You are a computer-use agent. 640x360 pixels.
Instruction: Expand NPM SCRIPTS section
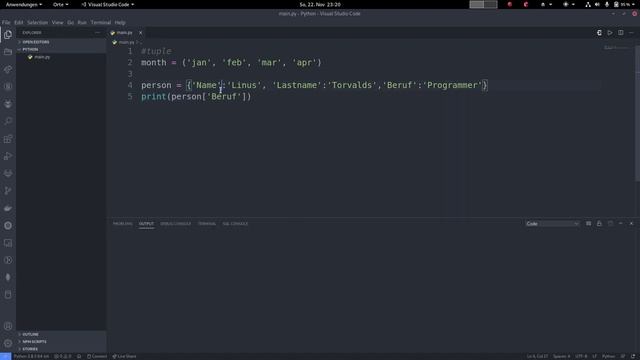pyautogui.click(x=61, y=342)
